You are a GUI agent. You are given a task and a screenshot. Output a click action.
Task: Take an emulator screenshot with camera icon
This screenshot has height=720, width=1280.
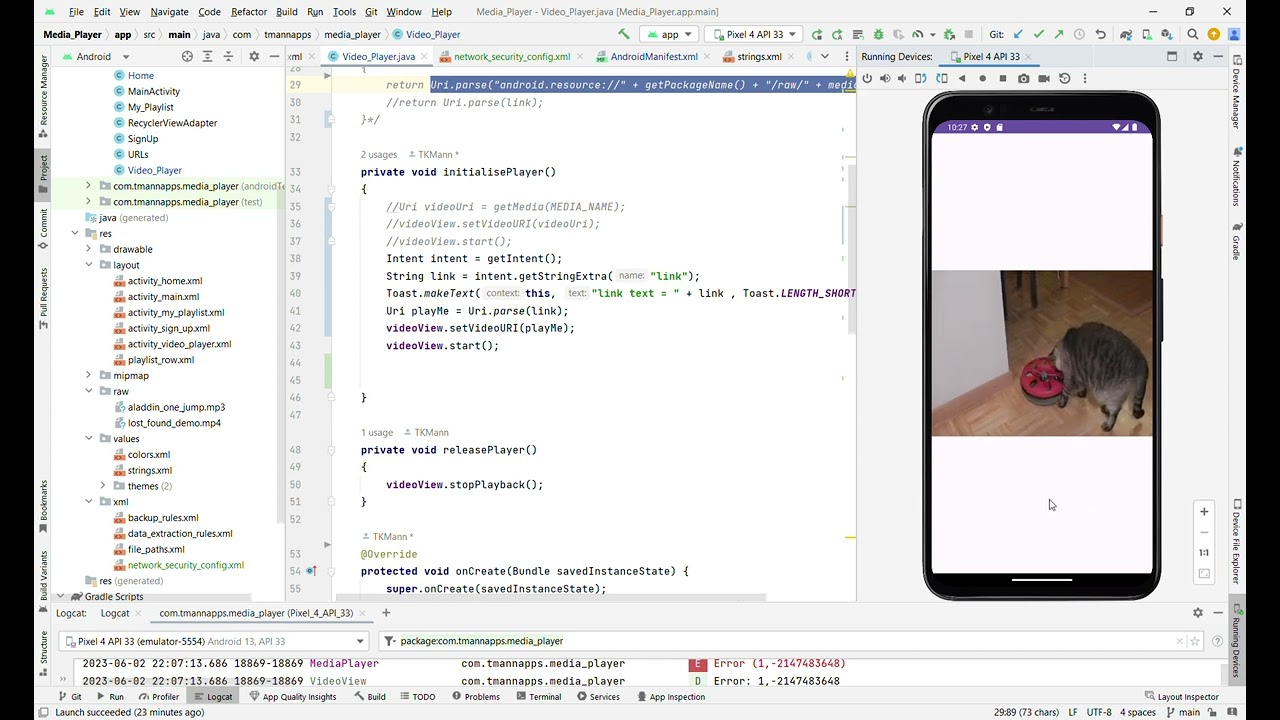[1023, 78]
